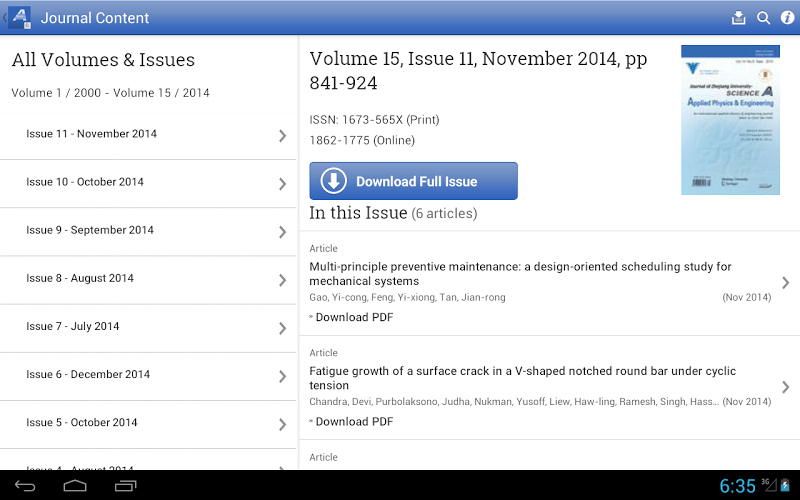Select Issue 10 - October 2014
800x500 pixels.
(149, 183)
